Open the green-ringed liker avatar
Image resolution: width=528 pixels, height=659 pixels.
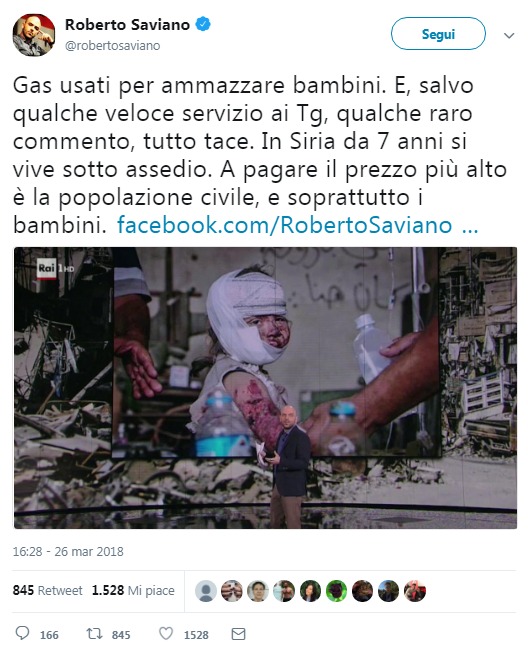pyautogui.click(x=336, y=590)
